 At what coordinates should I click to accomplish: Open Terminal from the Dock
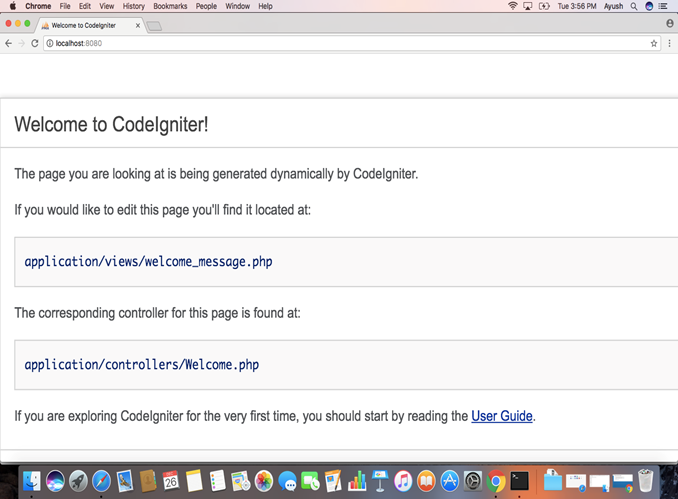point(519,481)
